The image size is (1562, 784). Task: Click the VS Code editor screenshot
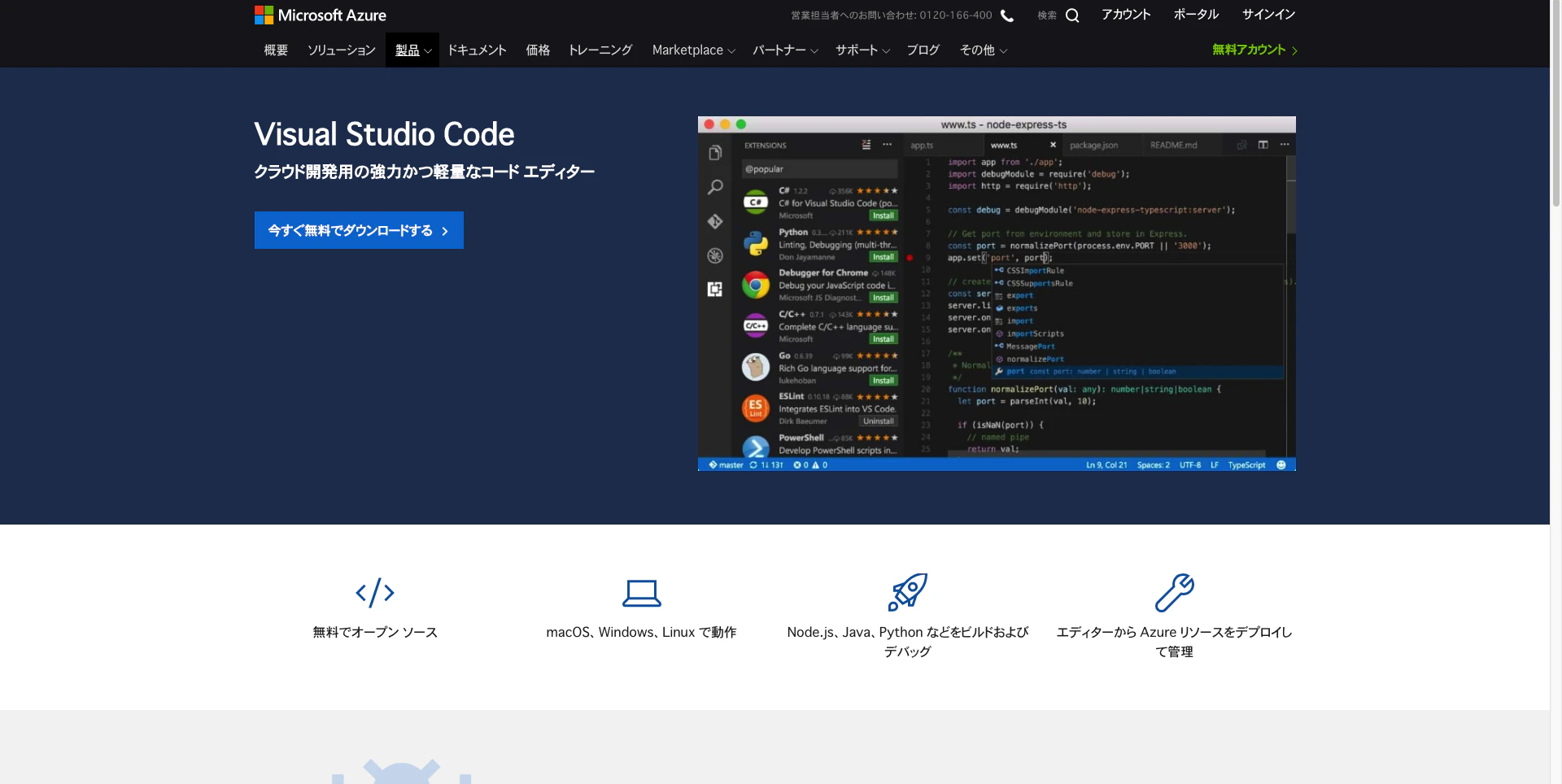997,294
